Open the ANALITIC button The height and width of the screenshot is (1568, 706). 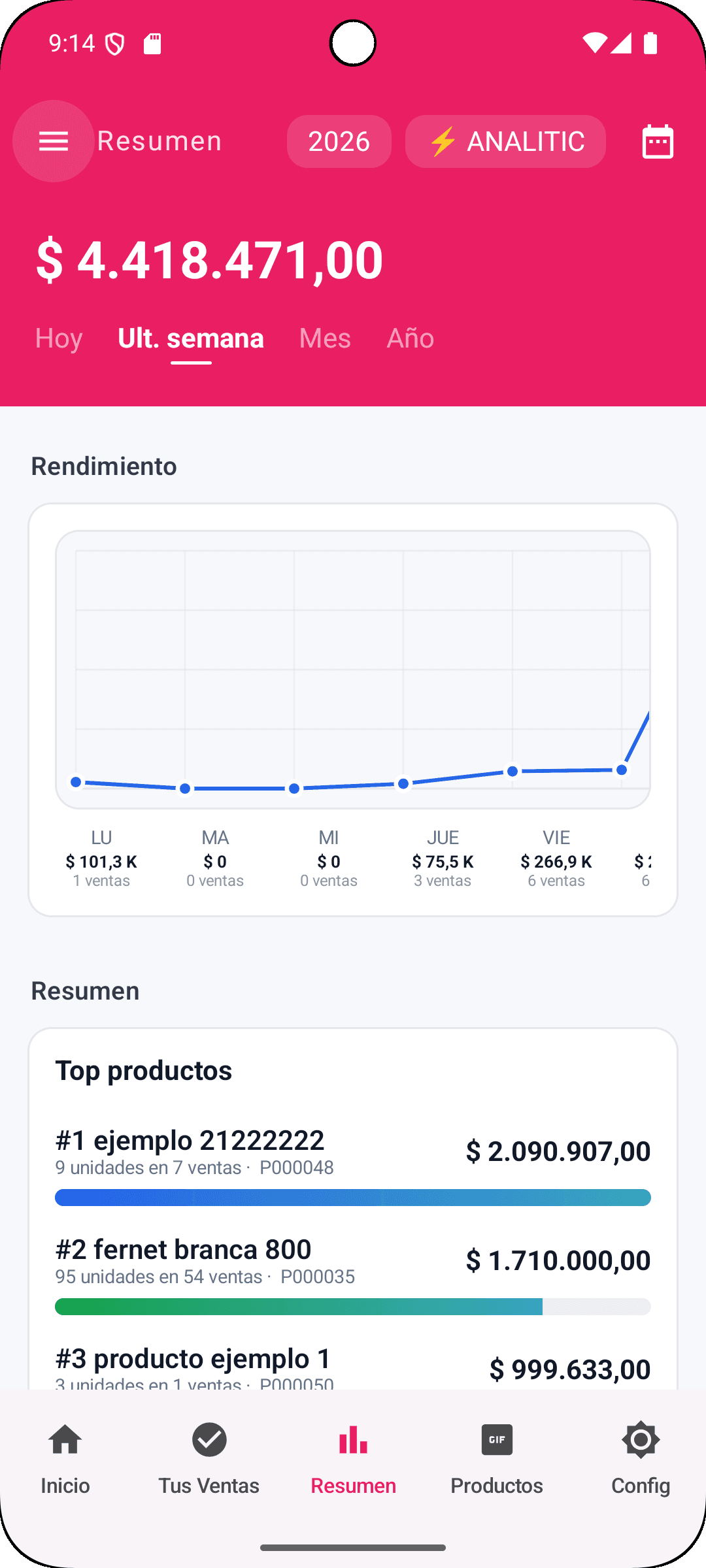click(x=505, y=141)
